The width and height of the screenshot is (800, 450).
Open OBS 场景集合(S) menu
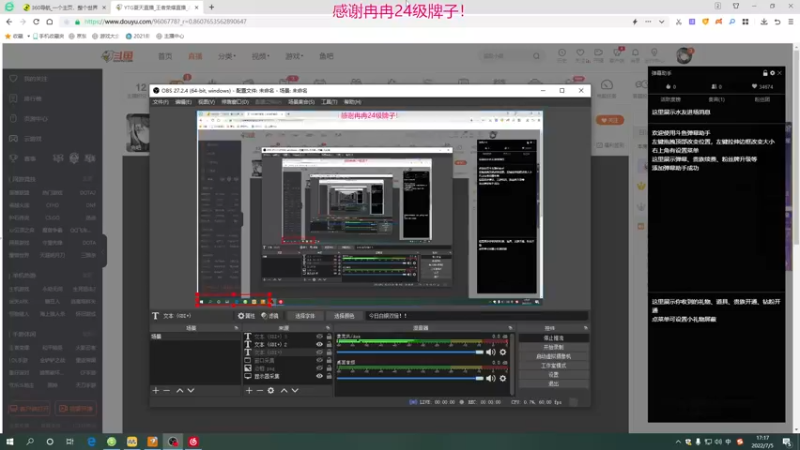tap(301, 102)
